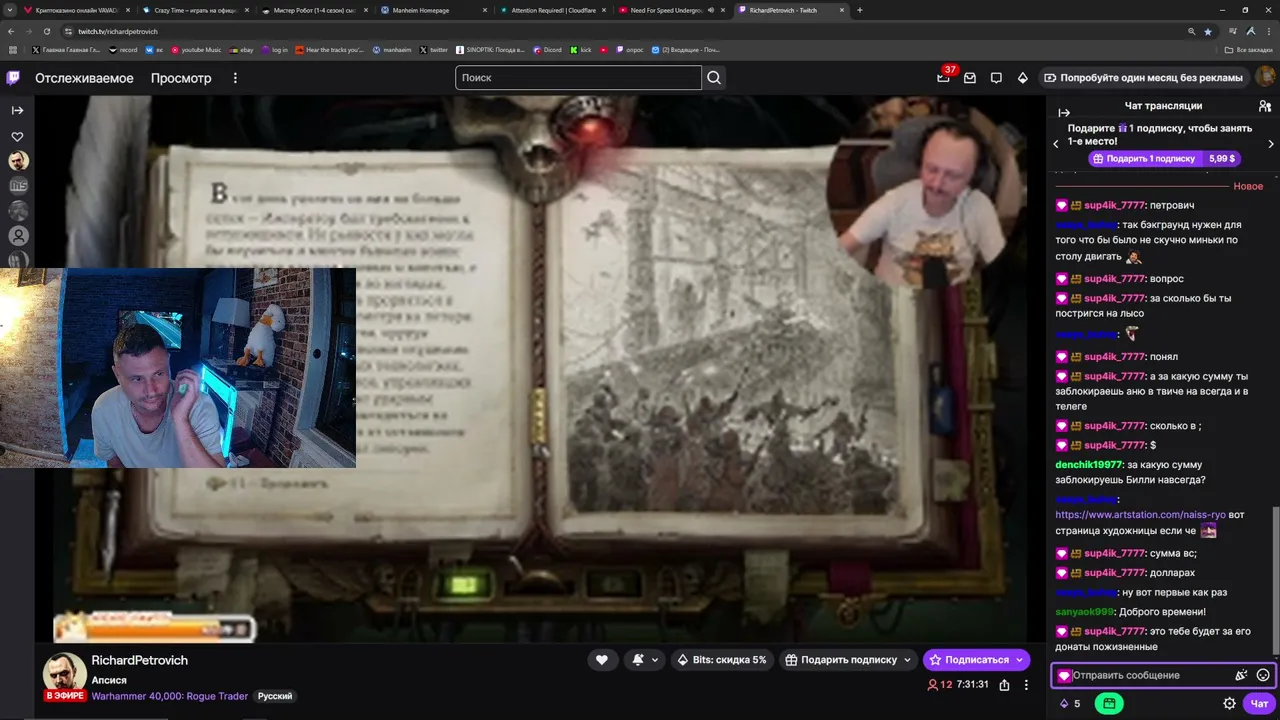Viewport: 1280px width, 720px height.
Task: Open the Prime loot crown with badge 37
Action: tap(943, 77)
